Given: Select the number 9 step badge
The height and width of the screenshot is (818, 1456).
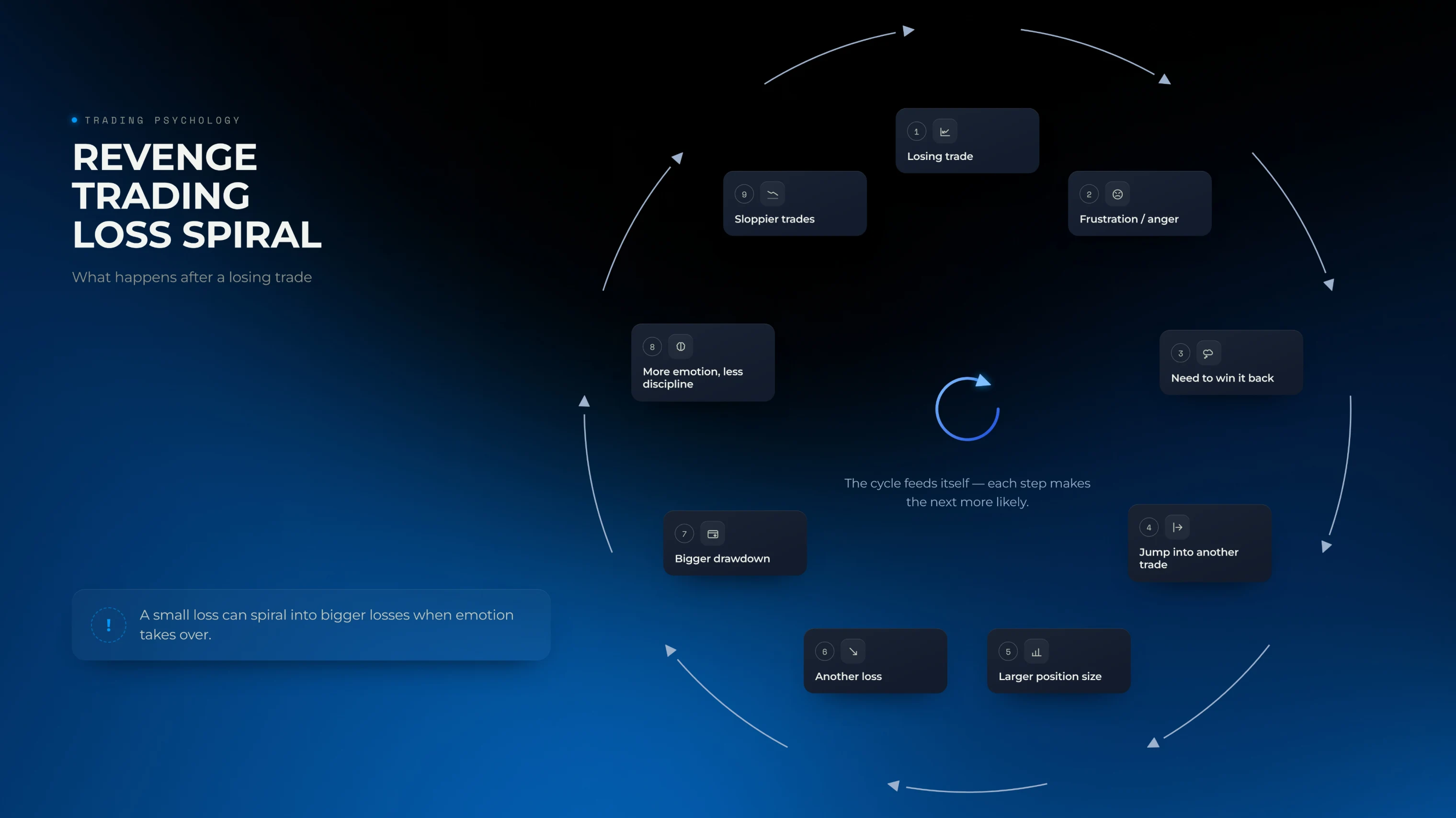Looking at the screenshot, I should pyautogui.click(x=744, y=194).
